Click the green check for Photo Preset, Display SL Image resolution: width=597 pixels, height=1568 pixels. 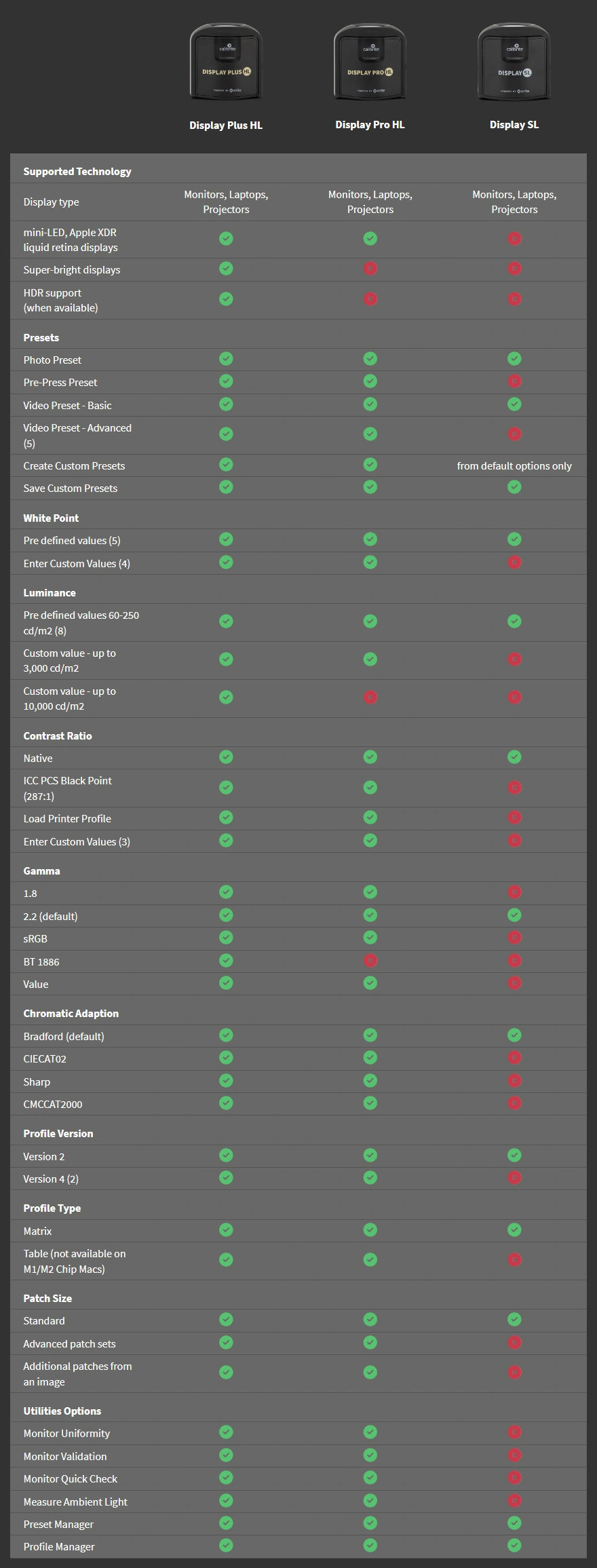point(514,358)
